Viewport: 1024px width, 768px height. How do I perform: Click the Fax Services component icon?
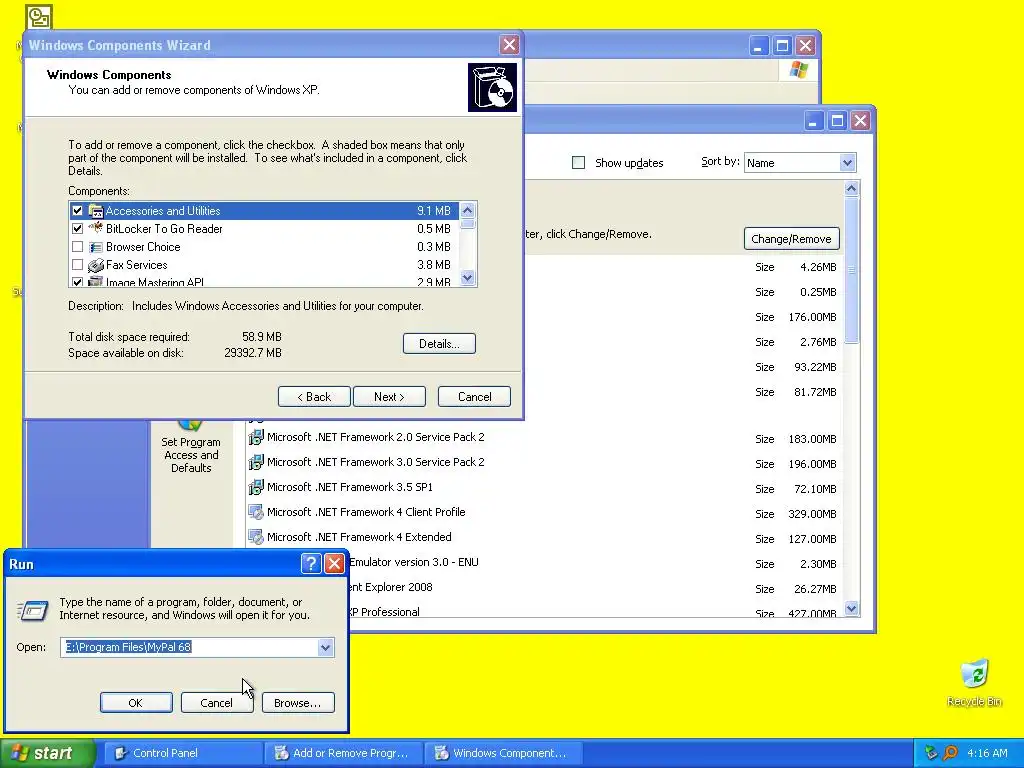[x=96, y=265]
